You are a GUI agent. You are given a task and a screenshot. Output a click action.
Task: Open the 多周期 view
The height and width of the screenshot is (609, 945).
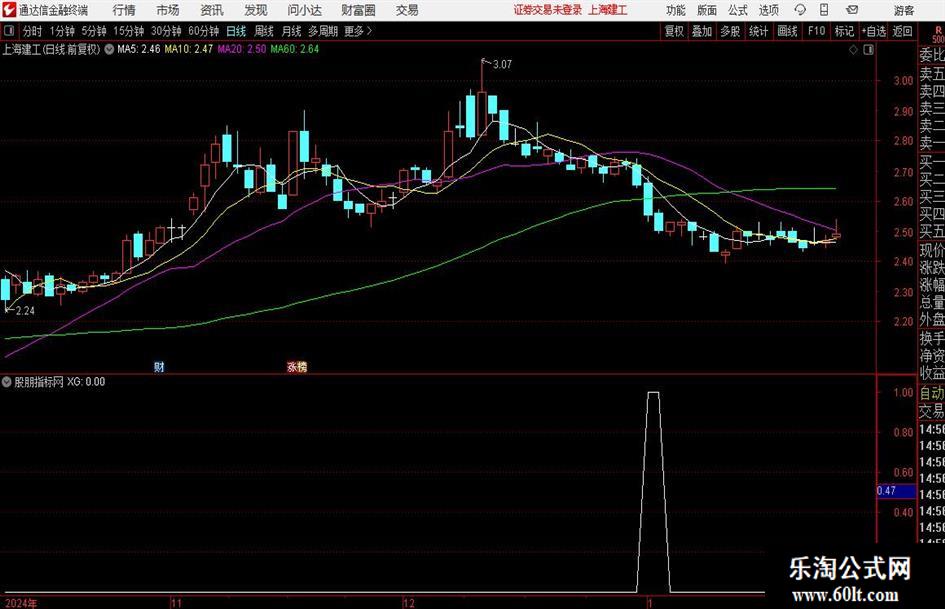323,31
